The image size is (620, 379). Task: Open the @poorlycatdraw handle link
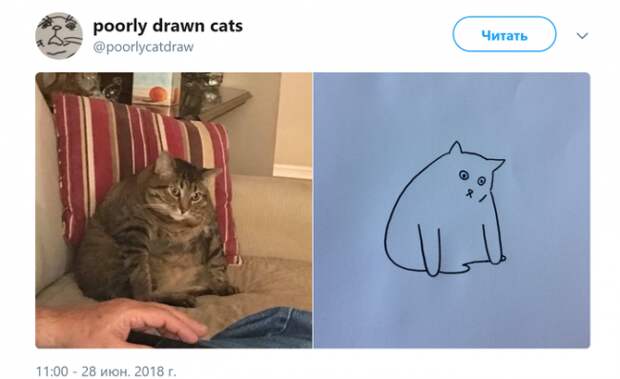tap(143, 47)
